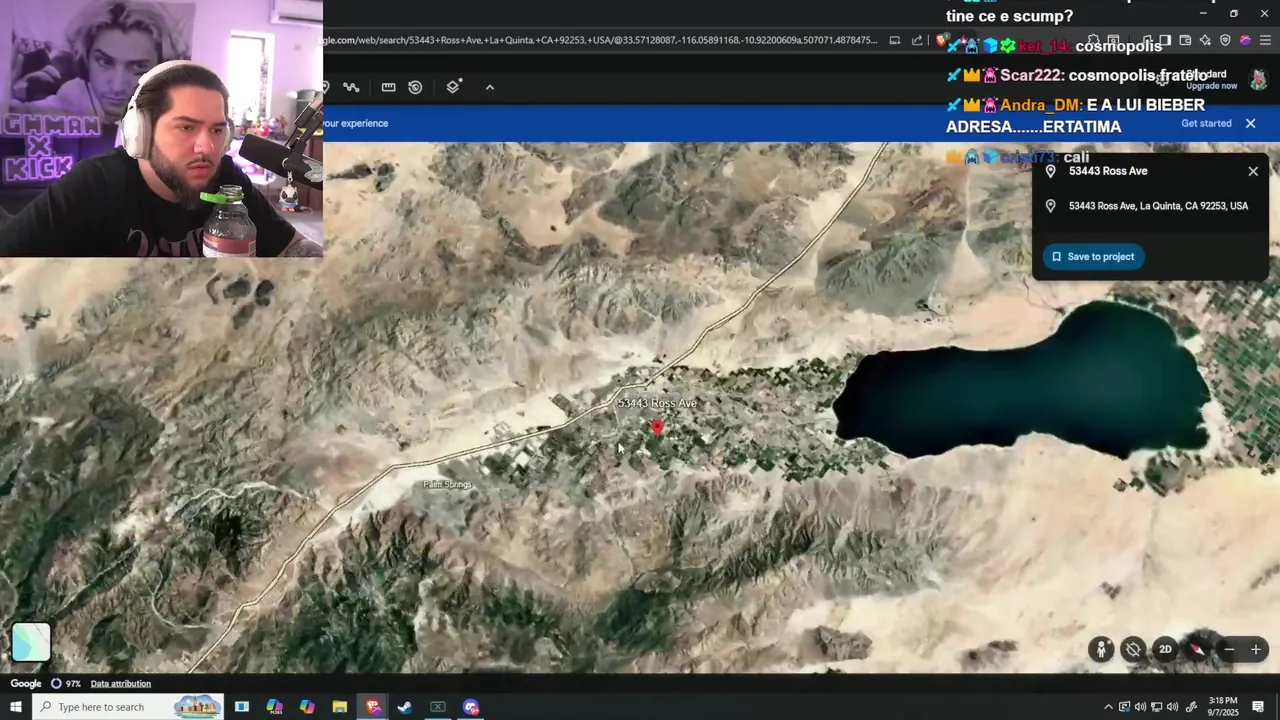Viewport: 1280px width, 720px height.
Task: Open Steam from the taskbar
Action: [x=405, y=707]
